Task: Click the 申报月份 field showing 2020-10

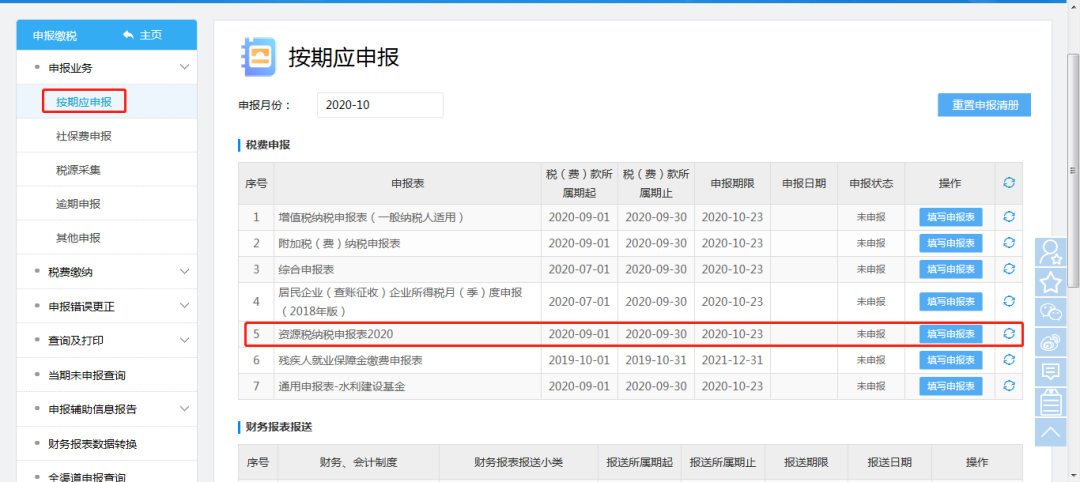Action: pos(380,105)
